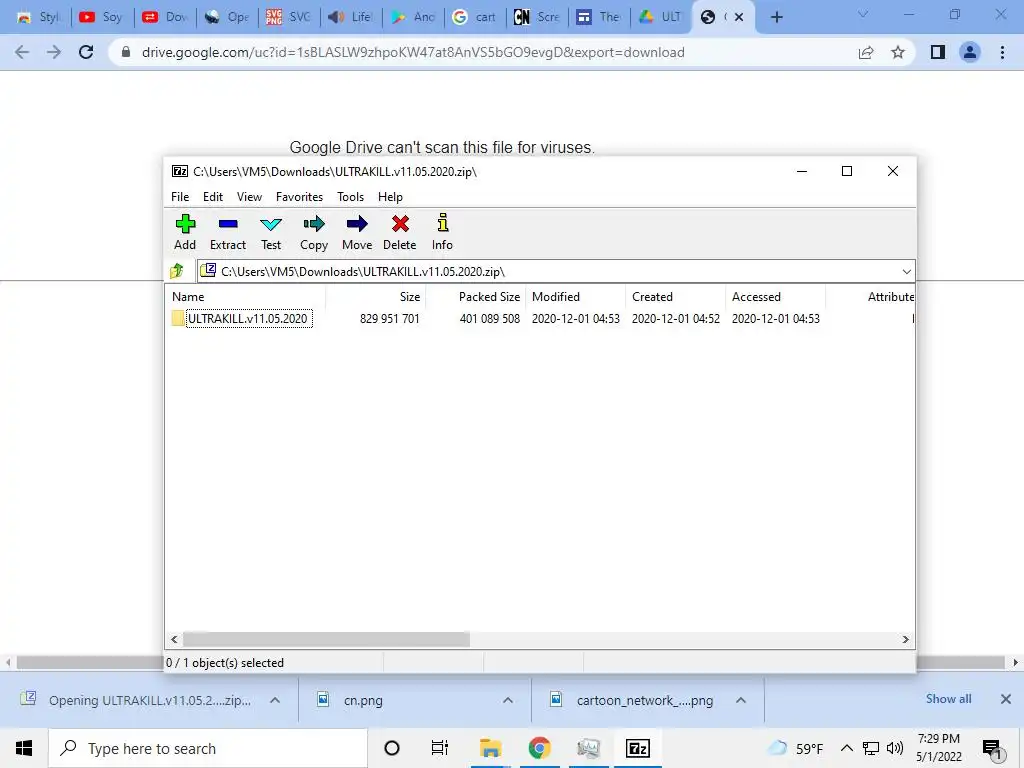Open the taskbar clock and date
Screen dimensions: 1024x768
pos(938,748)
